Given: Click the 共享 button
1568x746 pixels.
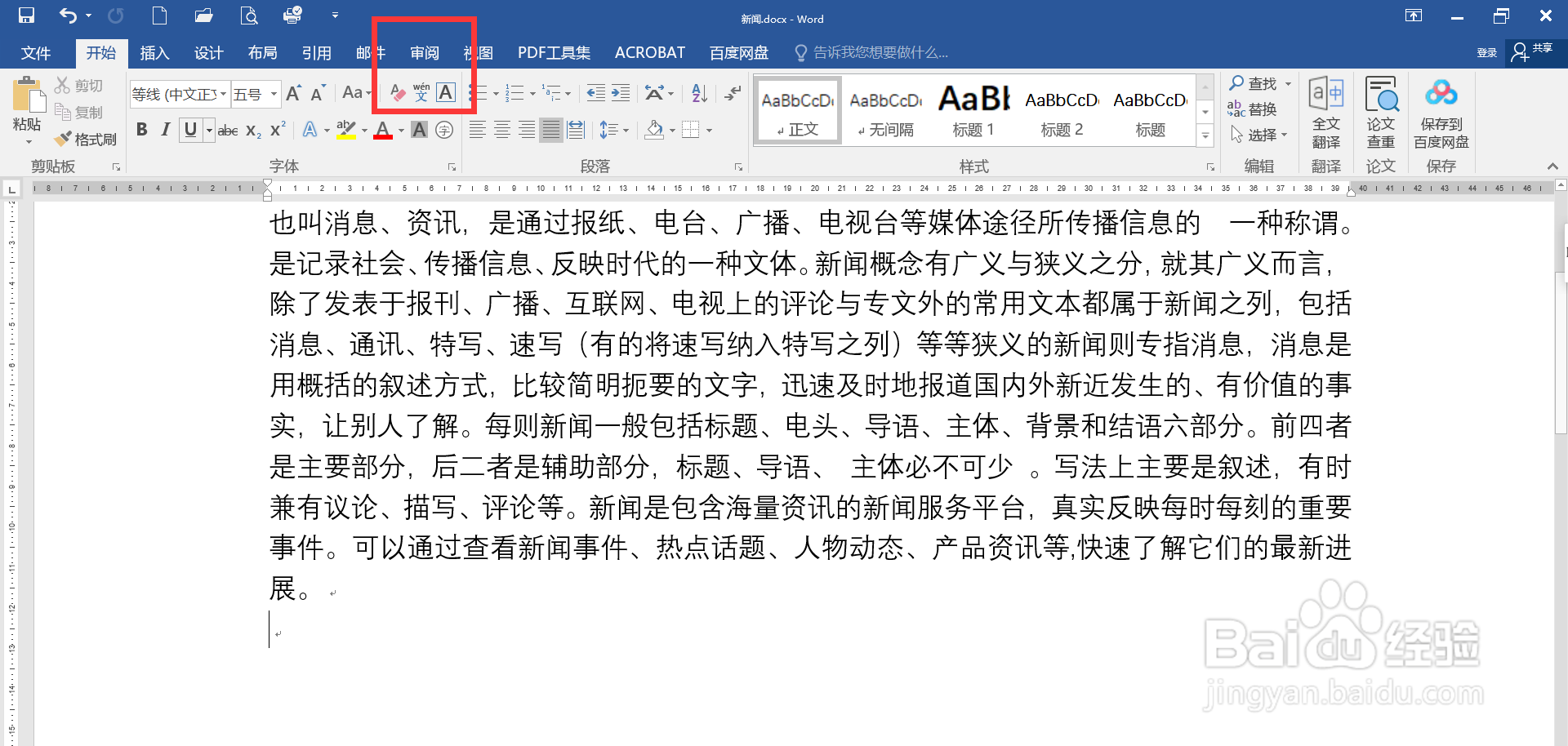Looking at the screenshot, I should [1532, 51].
